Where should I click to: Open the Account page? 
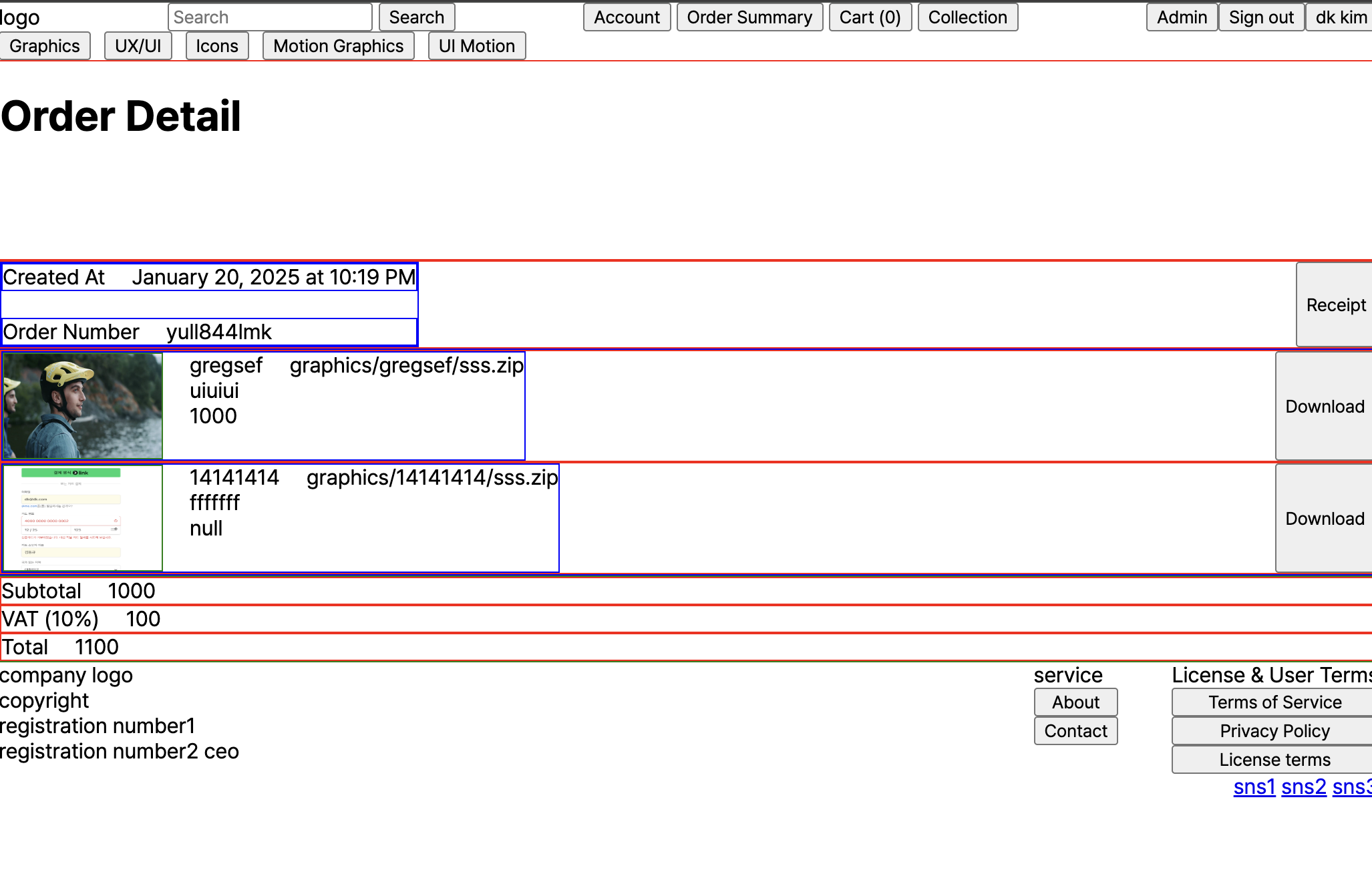click(x=627, y=17)
